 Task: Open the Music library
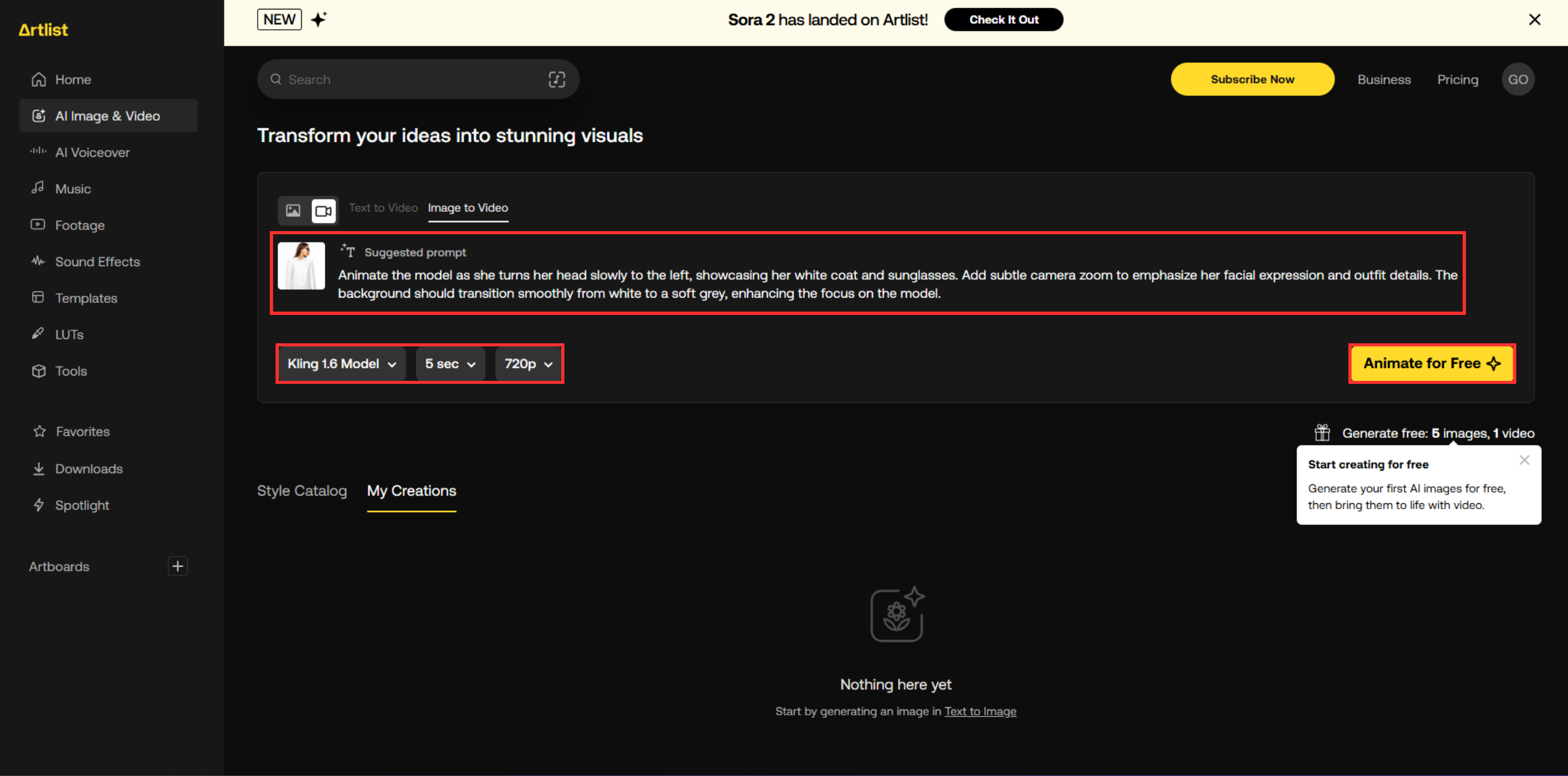(73, 188)
